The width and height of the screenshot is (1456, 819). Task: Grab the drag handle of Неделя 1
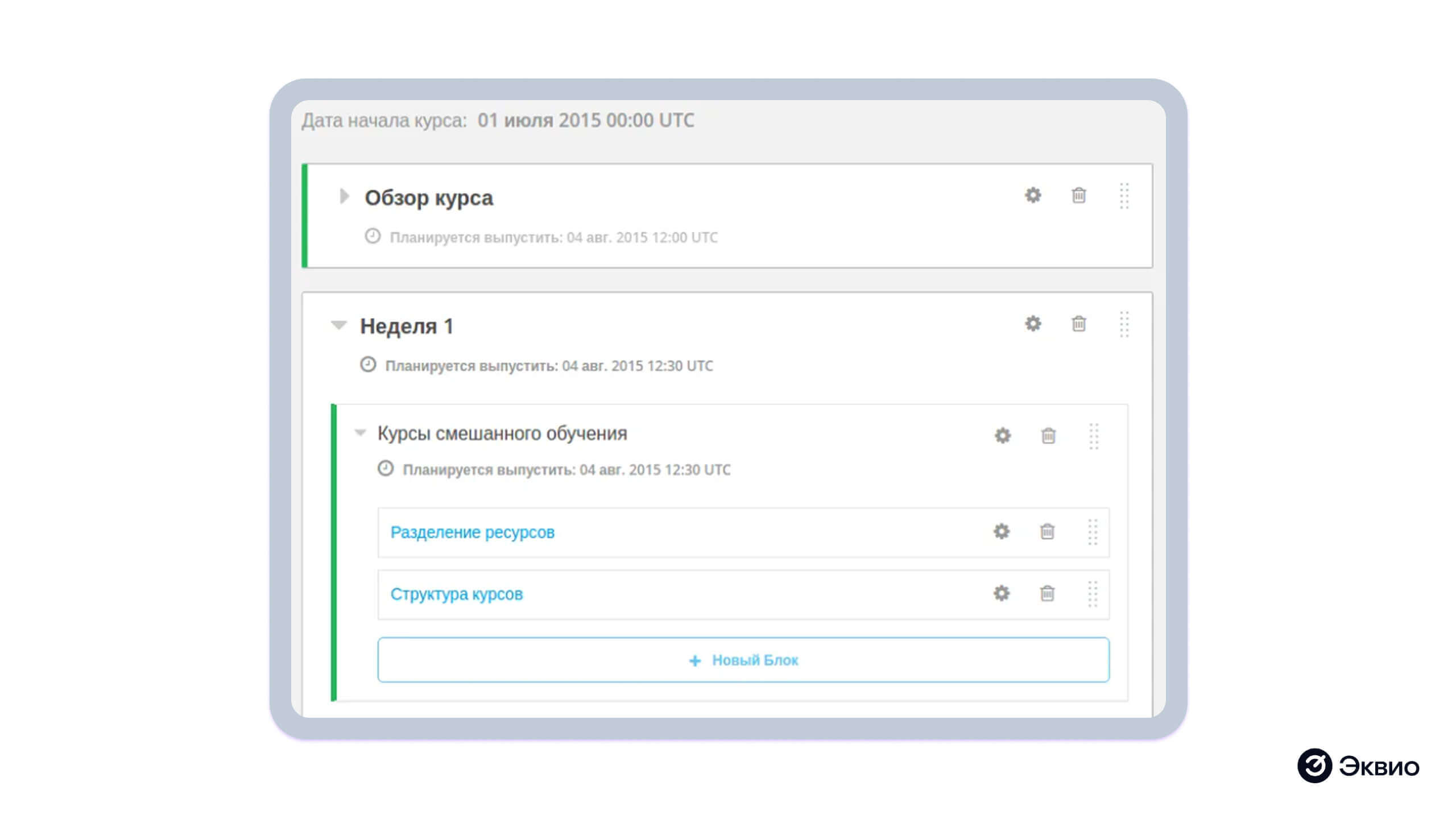(x=1124, y=324)
